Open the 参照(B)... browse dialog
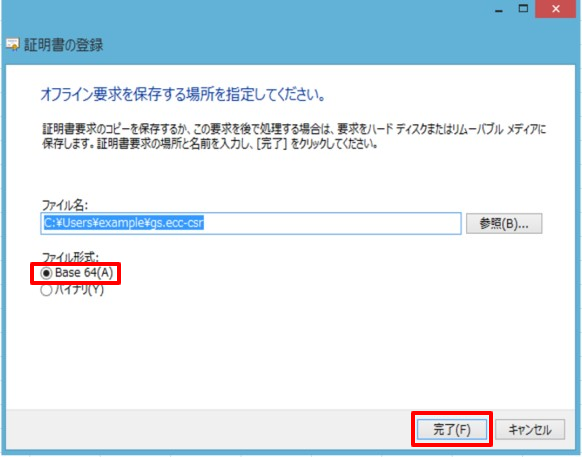This screenshot has width=582, height=457. [x=504, y=223]
